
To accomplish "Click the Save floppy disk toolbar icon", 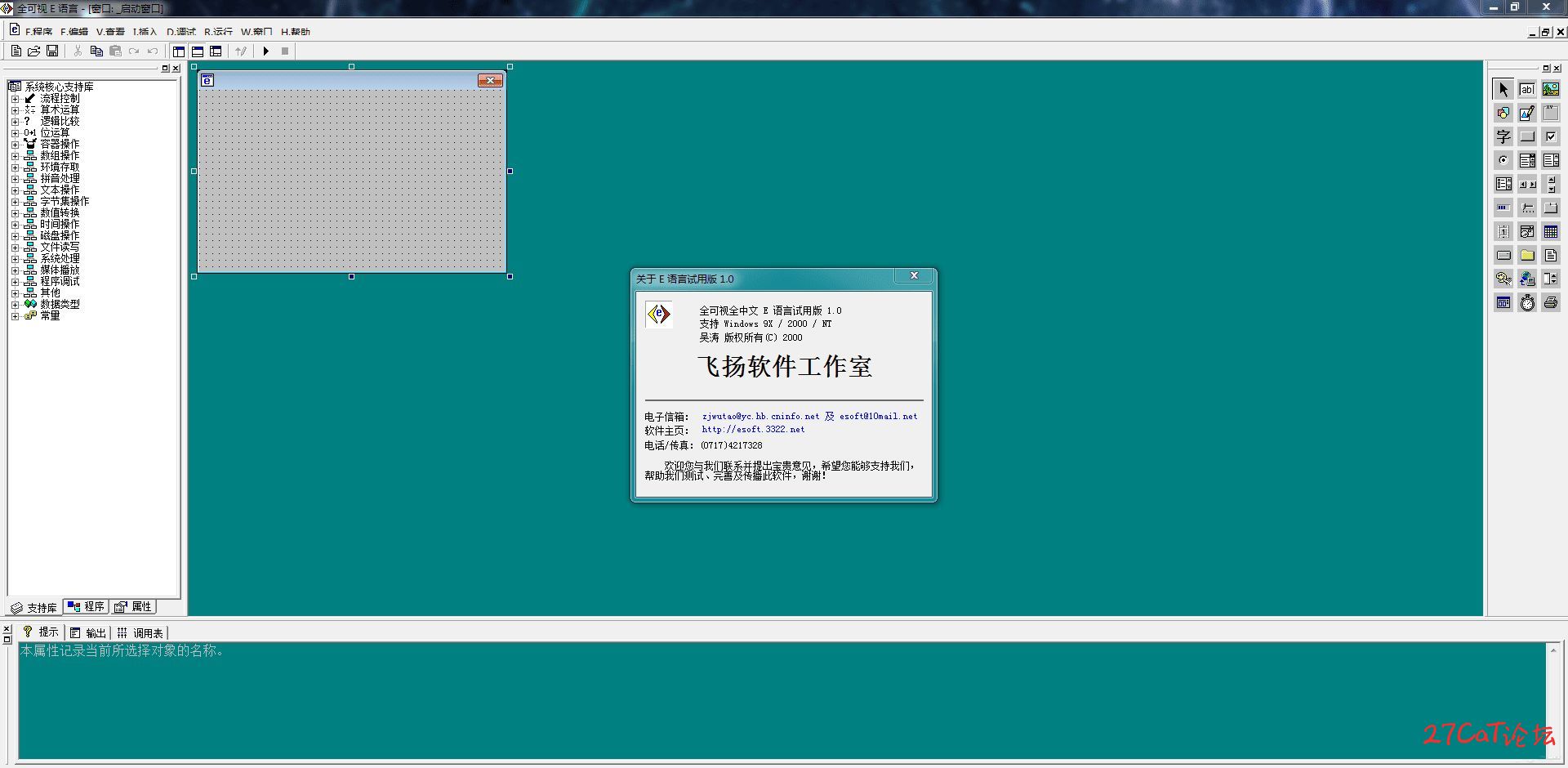I will point(52,51).
